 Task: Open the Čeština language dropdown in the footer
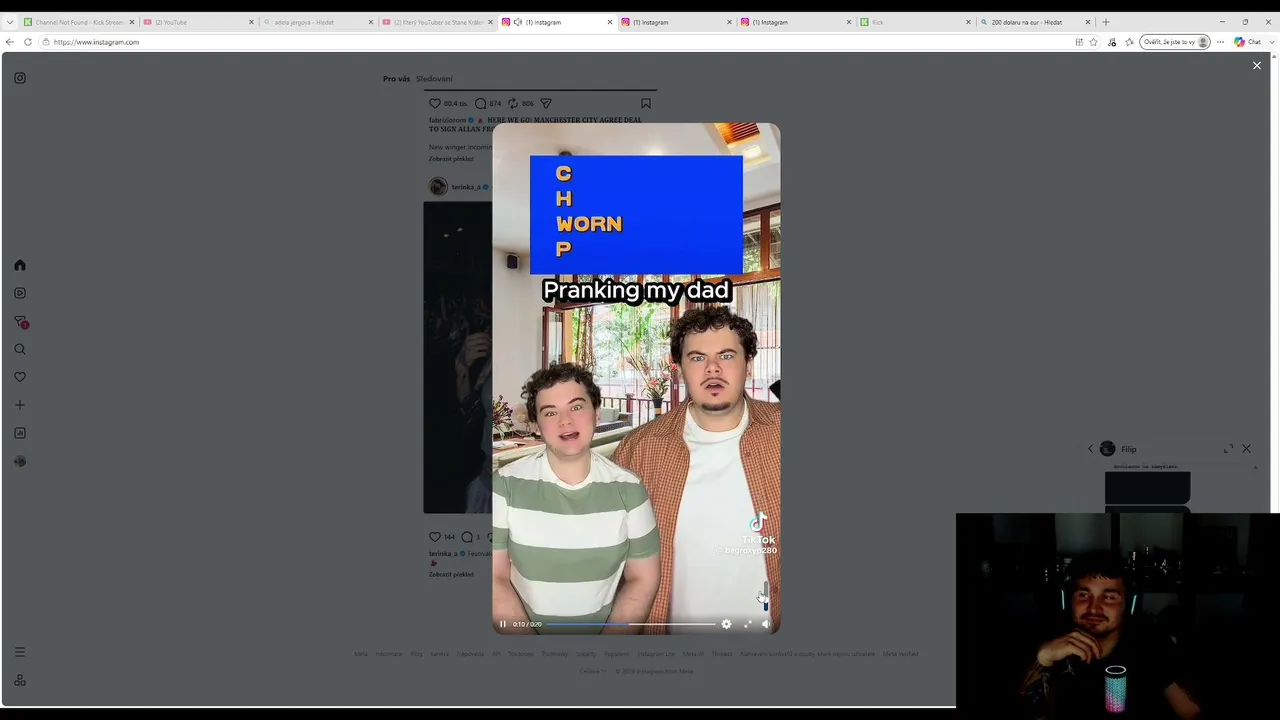click(x=593, y=671)
